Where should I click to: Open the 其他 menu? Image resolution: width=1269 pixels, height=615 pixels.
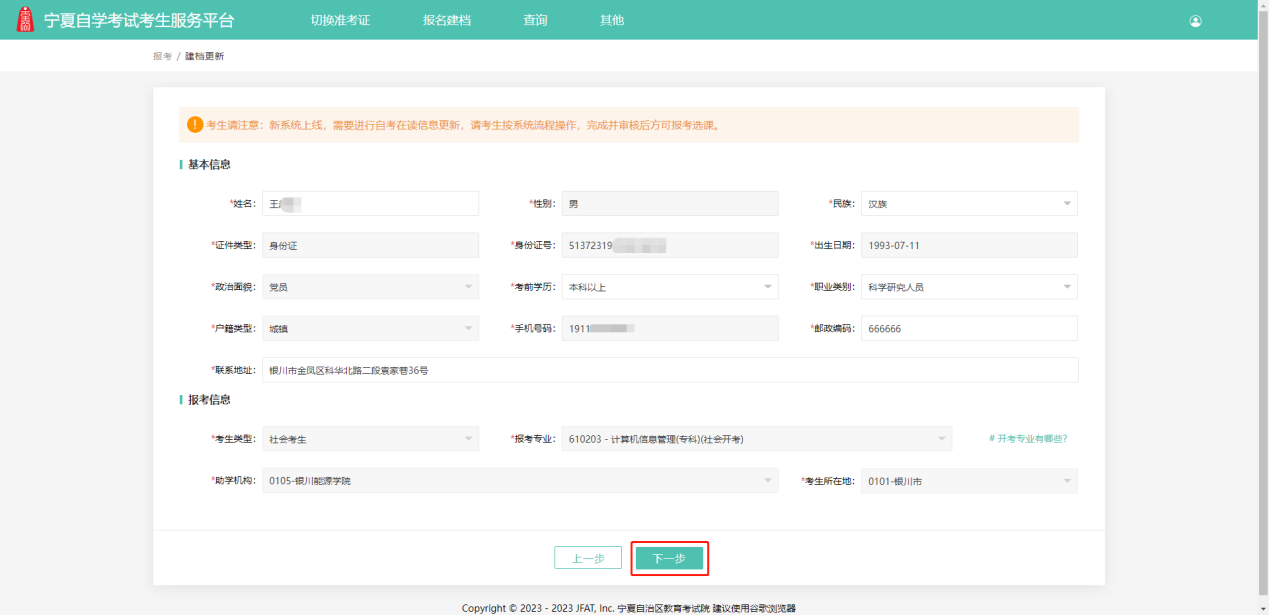click(611, 21)
